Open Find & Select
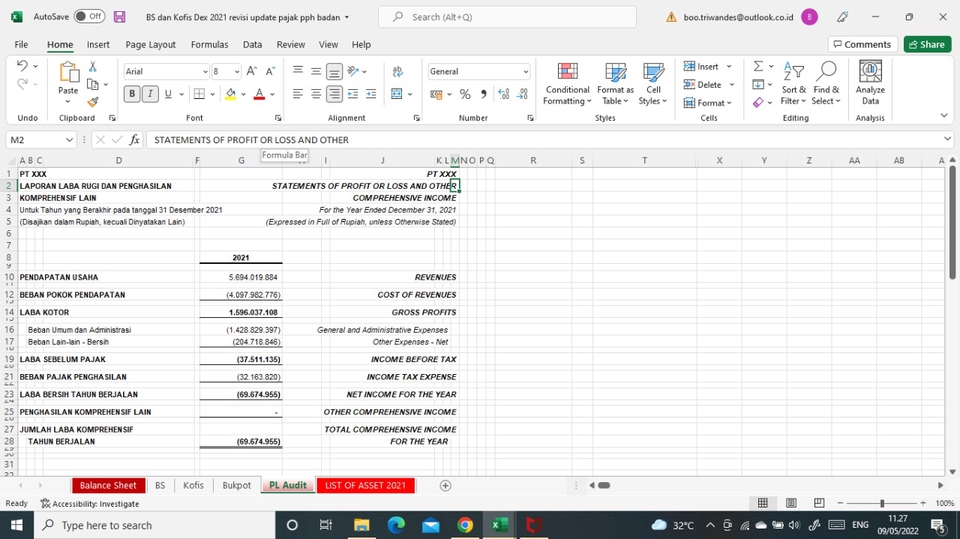The height and width of the screenshot is (539, 960). [x=827, y=83]
